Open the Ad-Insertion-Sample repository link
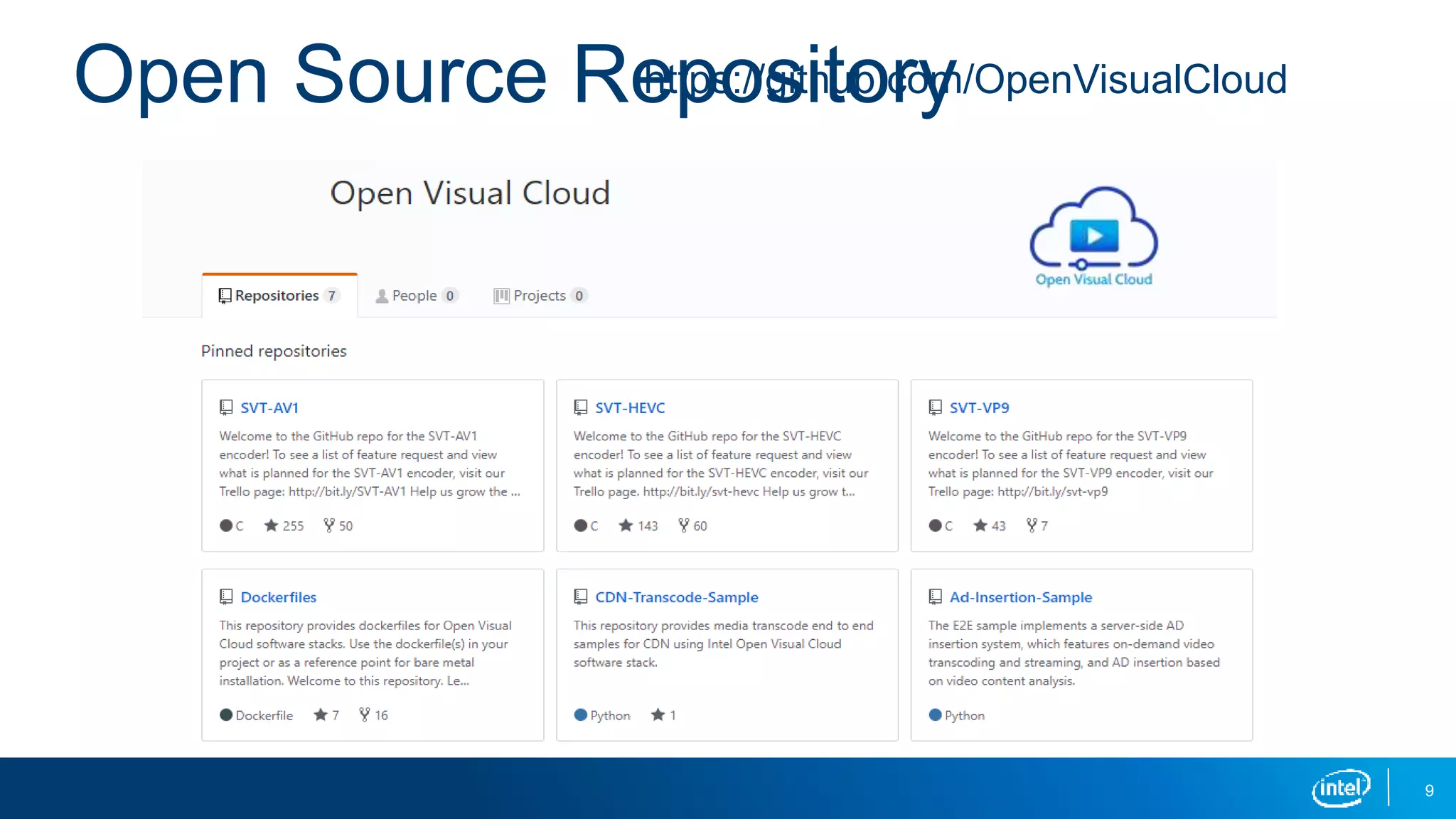The image size is (1456, 819). [1021, 597]
